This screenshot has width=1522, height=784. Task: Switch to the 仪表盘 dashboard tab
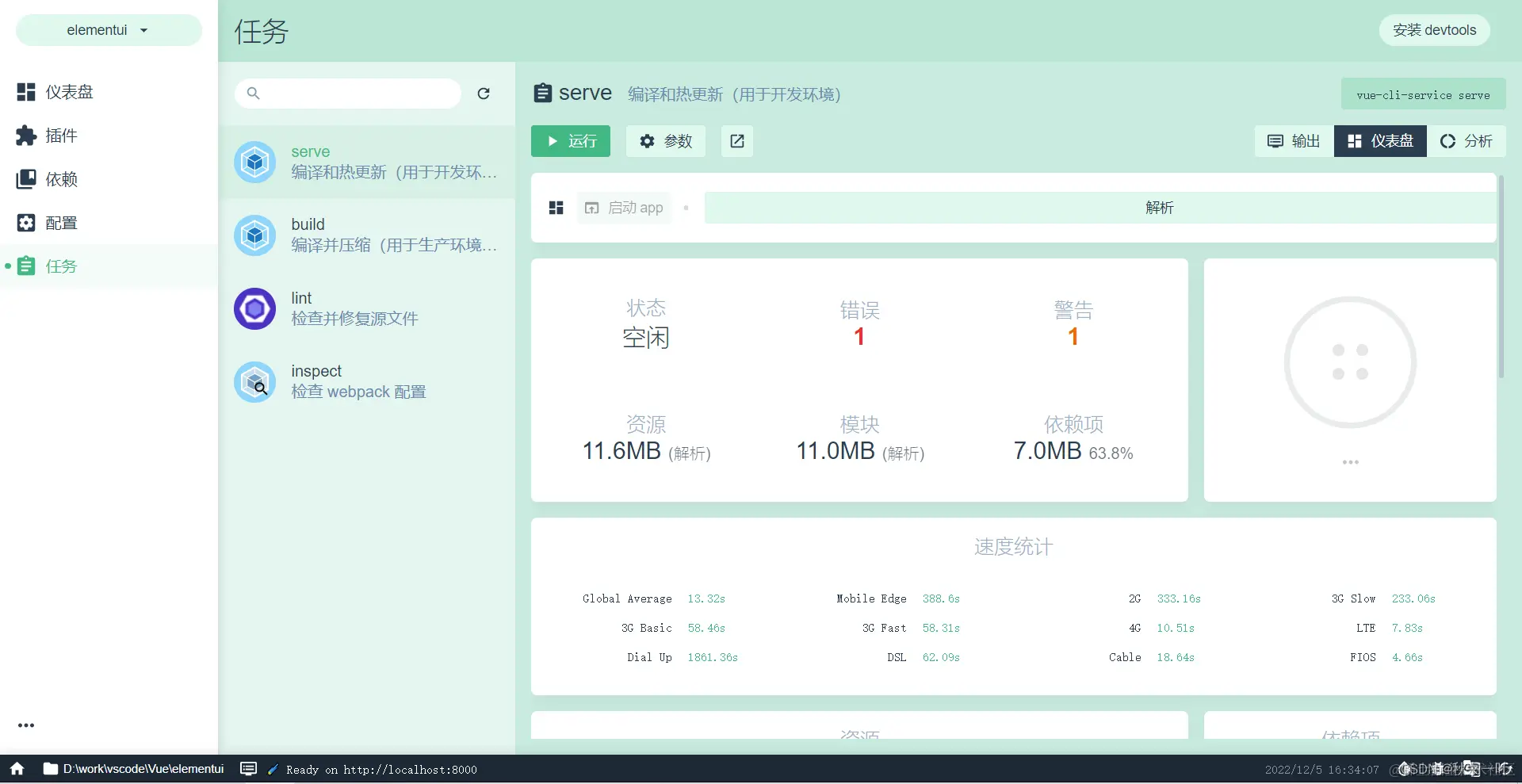coord(1380,141)
